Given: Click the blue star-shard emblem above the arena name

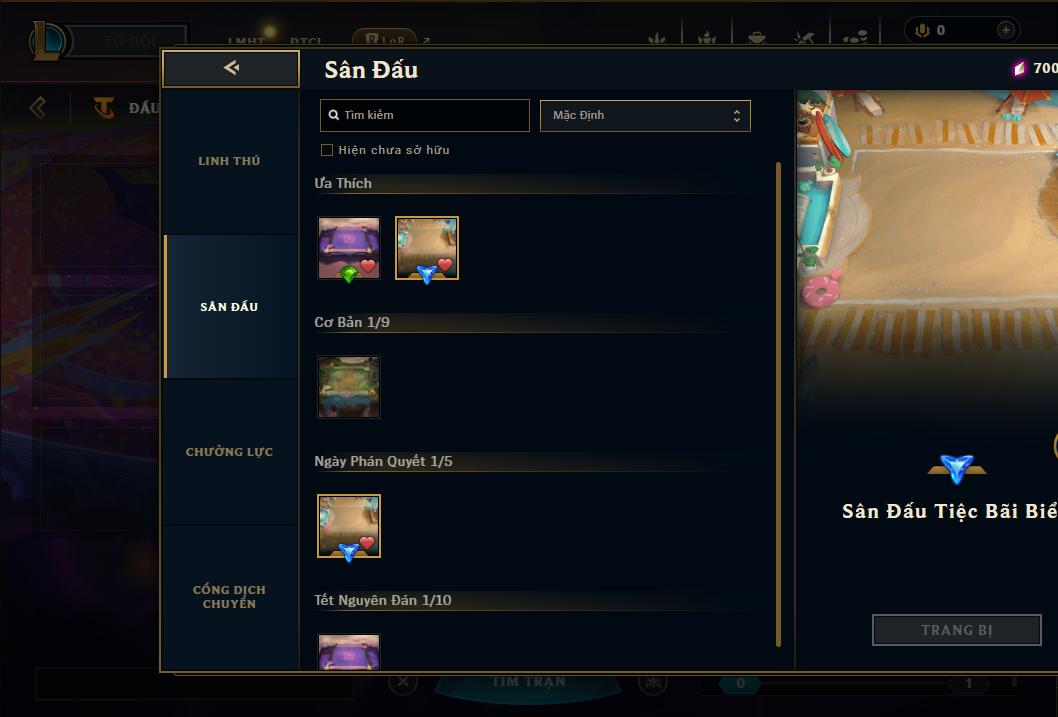Looking at the screenshot, I should click(957, 468).
